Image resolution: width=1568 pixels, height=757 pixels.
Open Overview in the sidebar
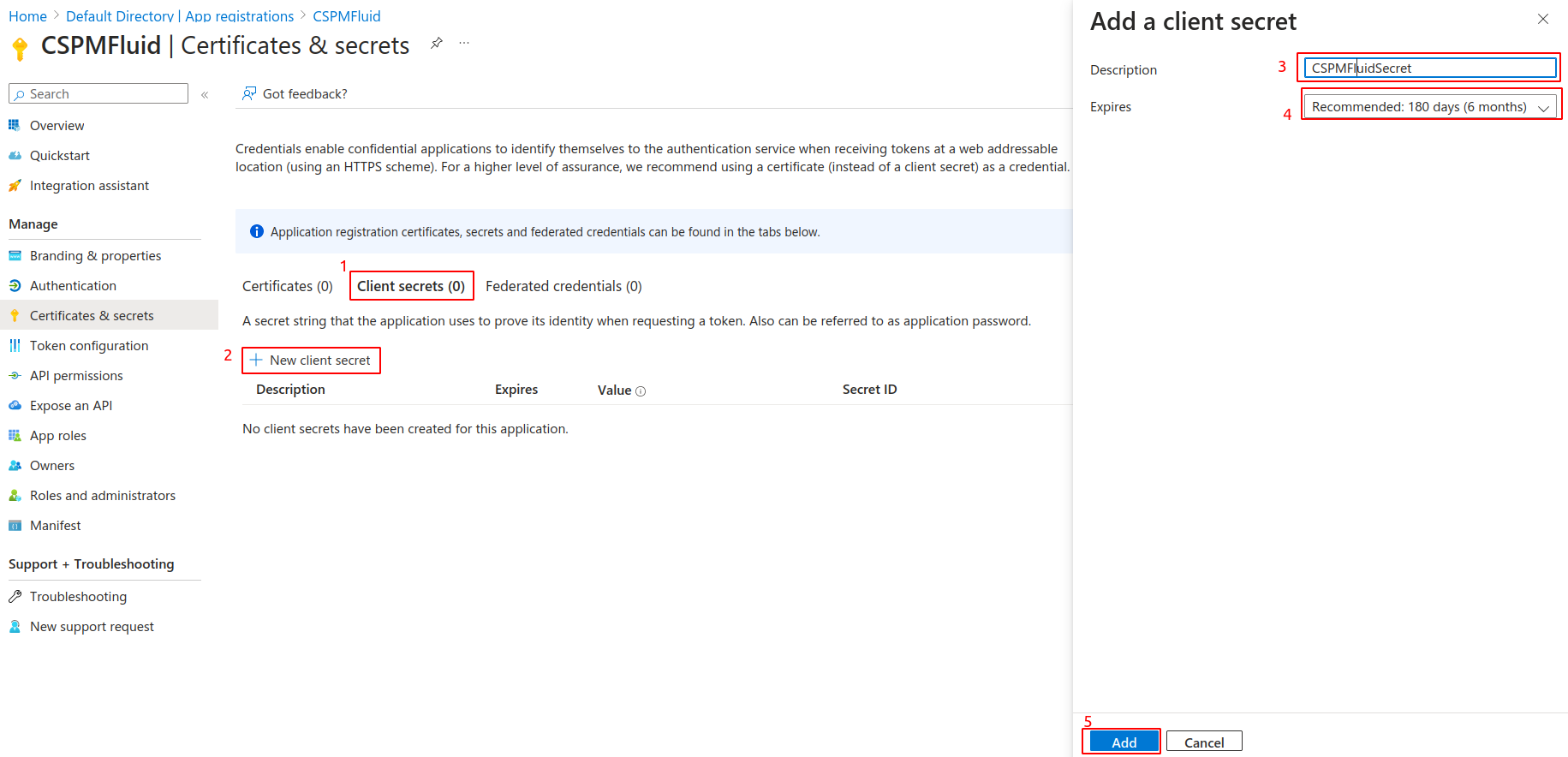pos(57,125)
